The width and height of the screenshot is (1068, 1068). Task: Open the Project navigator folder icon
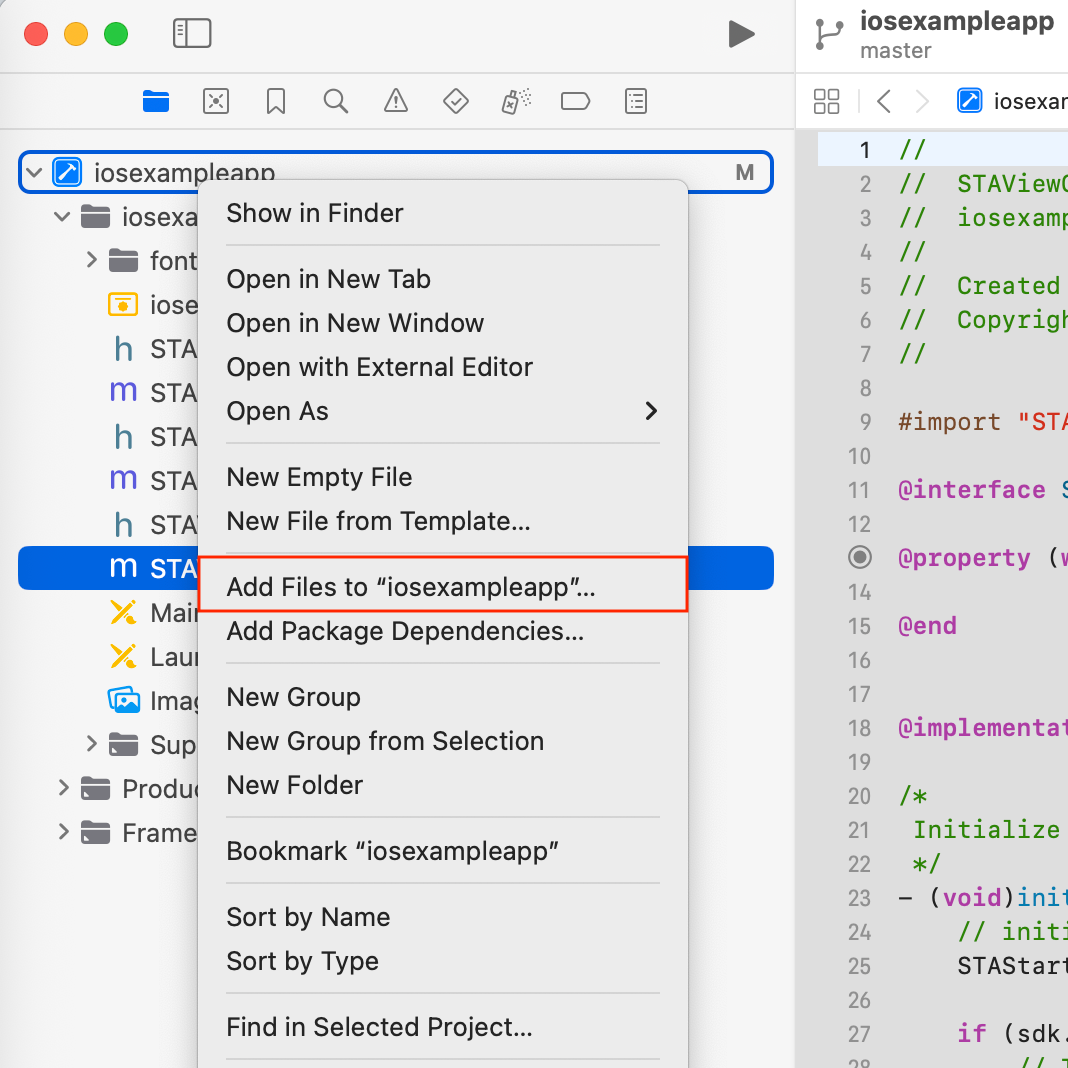coord(156,101)
